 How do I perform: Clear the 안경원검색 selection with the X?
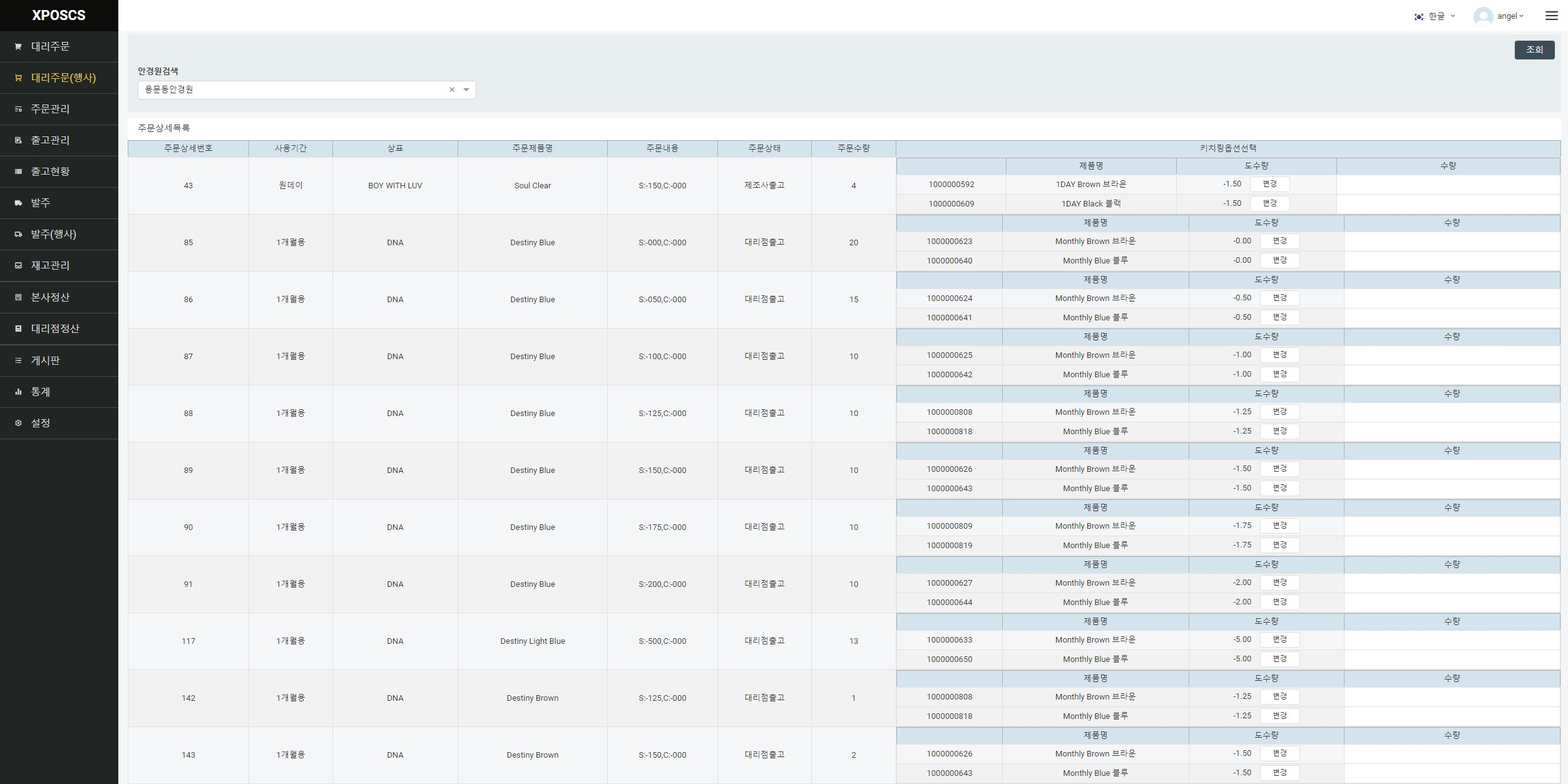pyautogui.click(x=452, y=90)
